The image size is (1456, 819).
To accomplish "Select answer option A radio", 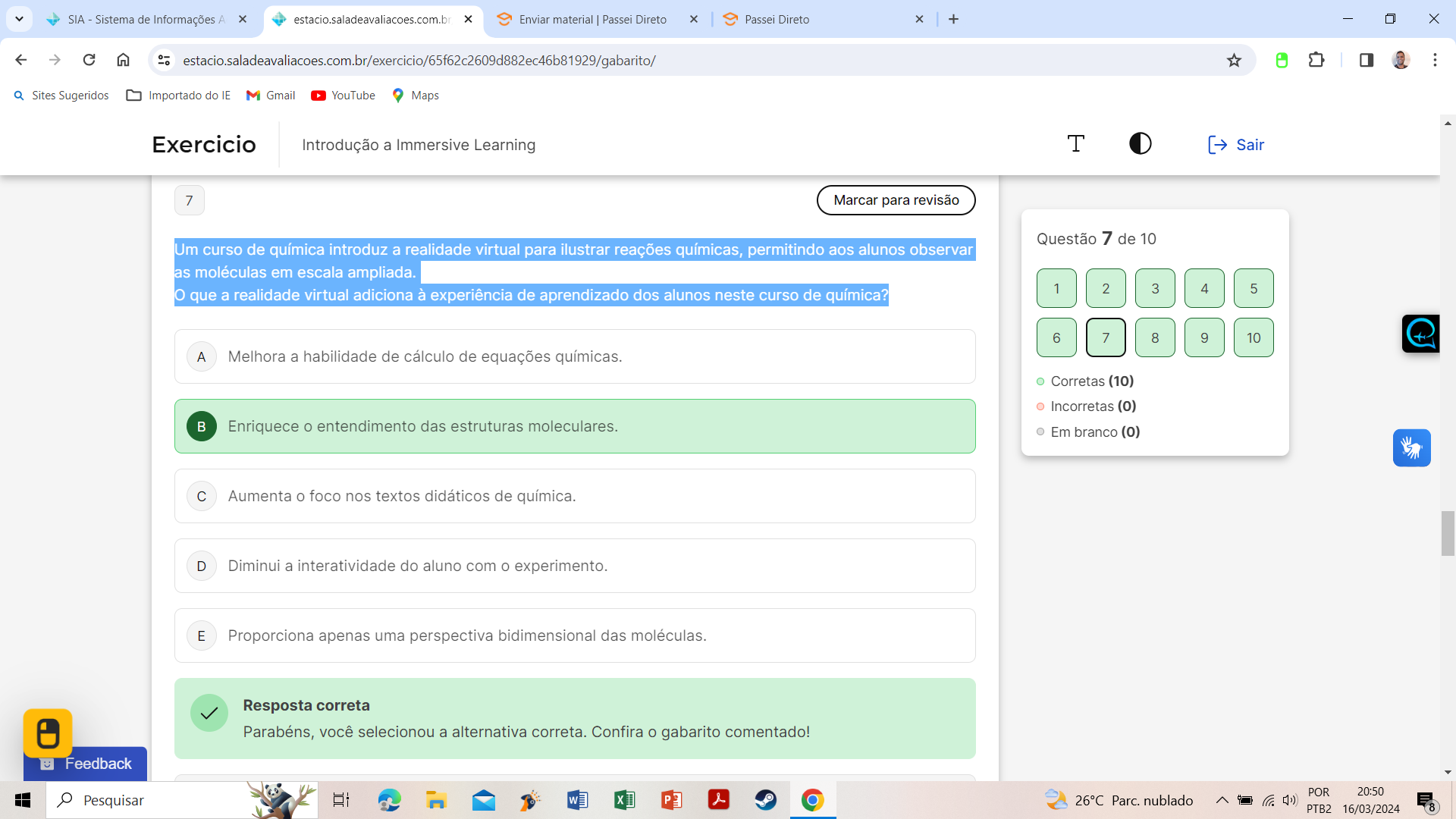I will click(202, 357).
